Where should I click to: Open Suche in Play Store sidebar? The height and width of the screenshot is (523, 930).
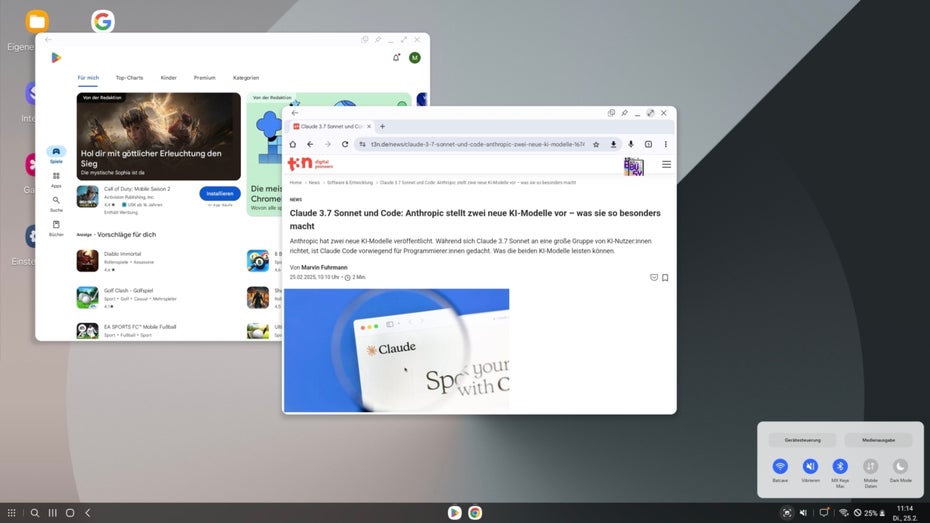[x=56, y=204]
